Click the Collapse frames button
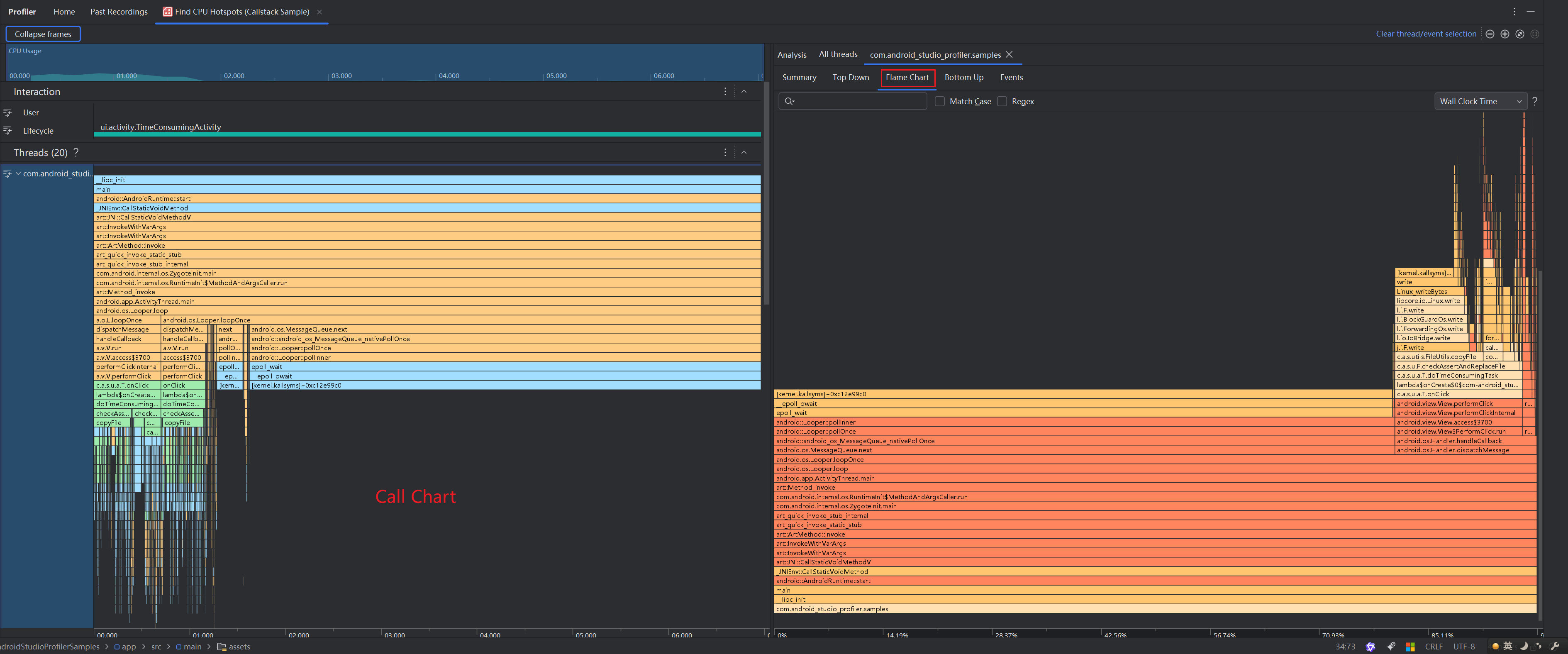This screenshot has height=654, width=1568. [43, 34]
